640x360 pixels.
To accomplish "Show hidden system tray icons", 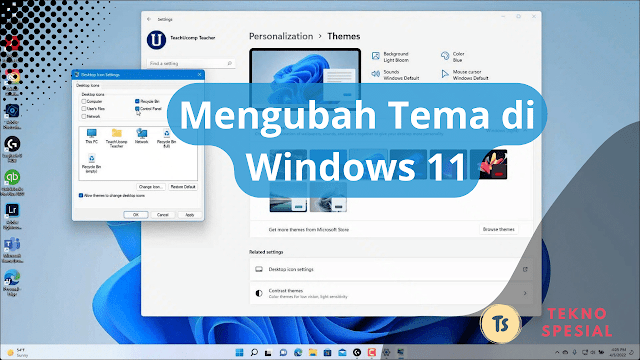I will pyautogui.click(x=557, y=352).
